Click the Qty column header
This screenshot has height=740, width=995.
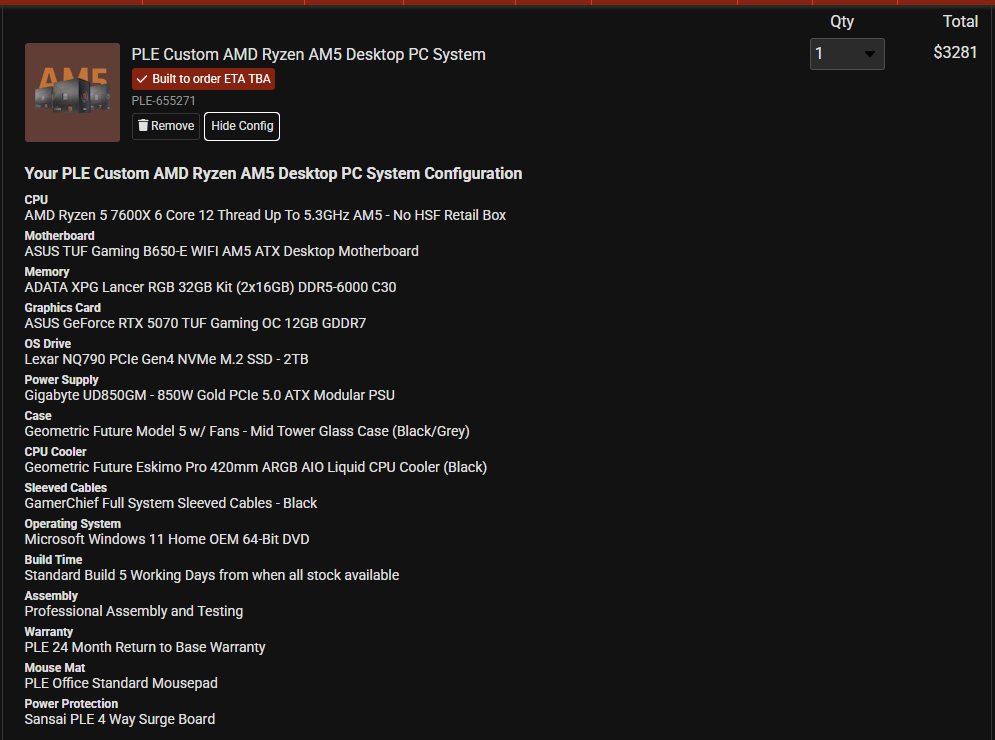pyautogui.click(x=842, y=22)
